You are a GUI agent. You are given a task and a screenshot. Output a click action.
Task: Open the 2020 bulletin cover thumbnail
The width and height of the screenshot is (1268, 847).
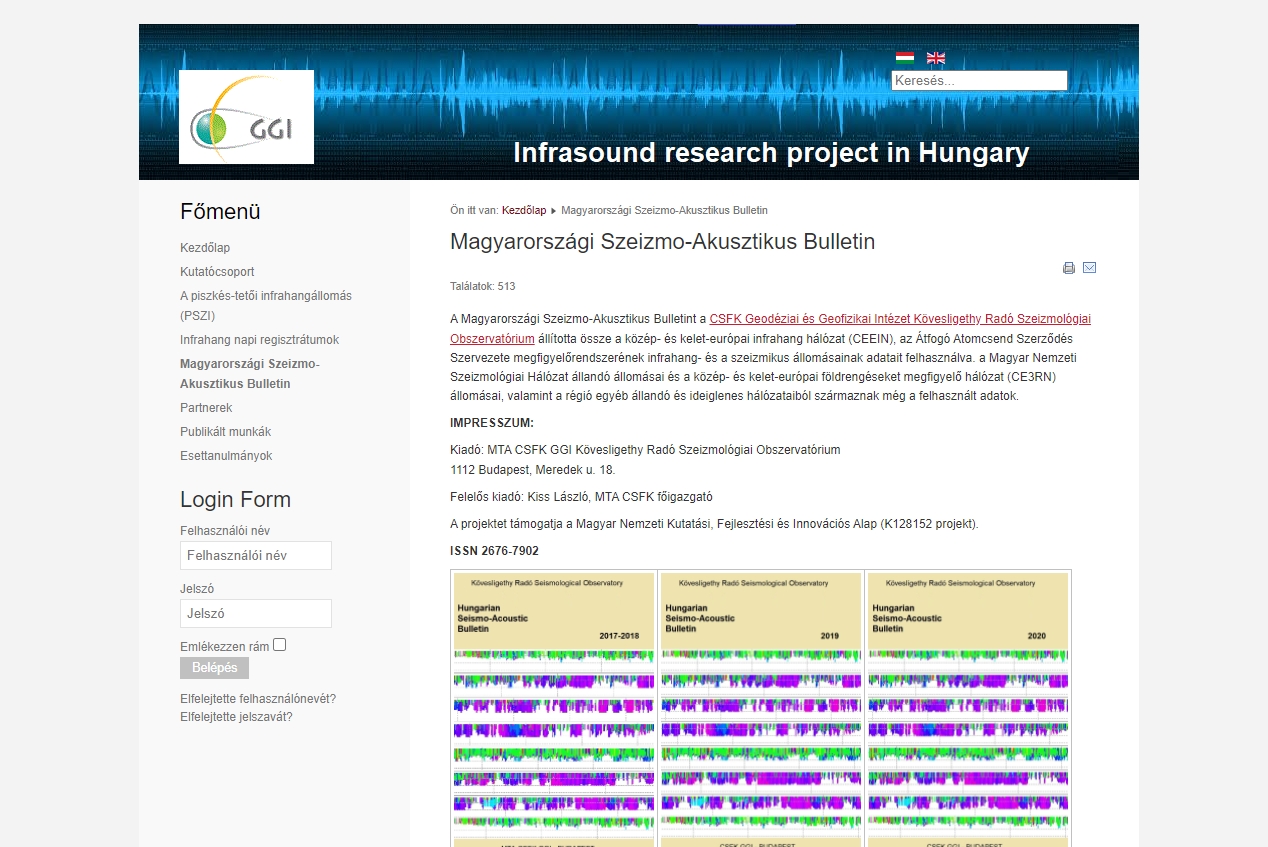(x=968, y=708)
